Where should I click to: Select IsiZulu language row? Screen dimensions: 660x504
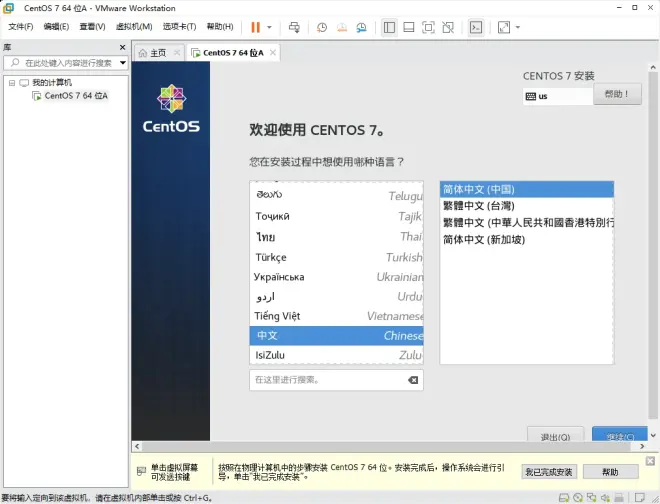click(x=336, y=355)
